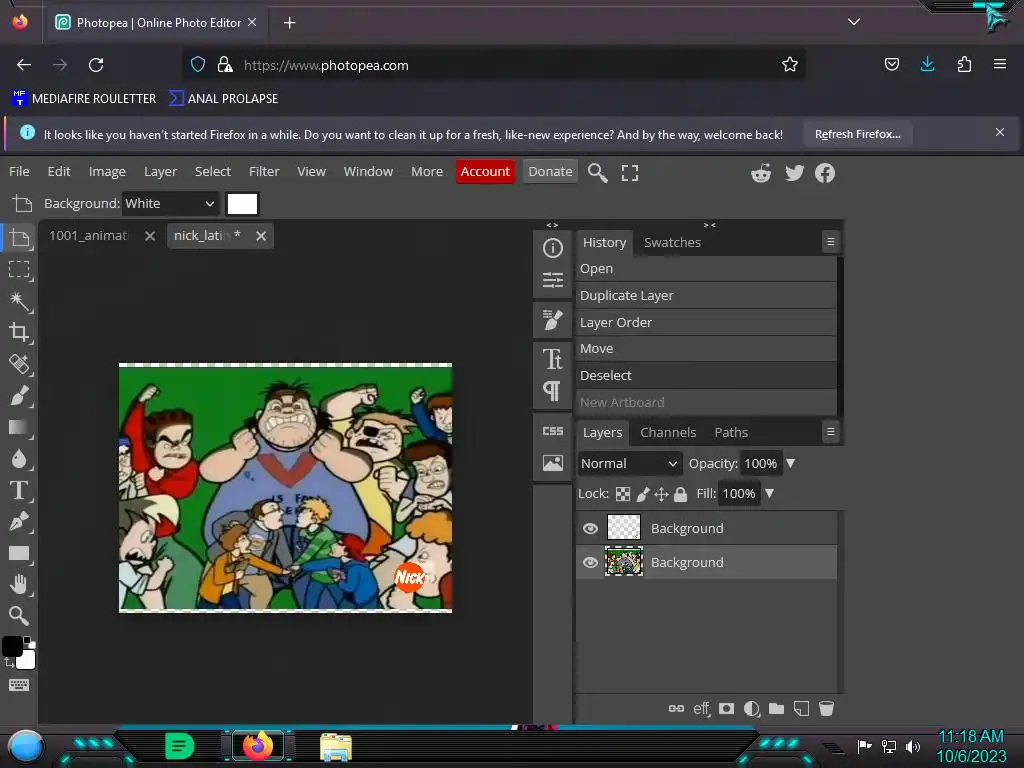The image size is (1024, 768).
Task: Select the Rectangle shape tool
Action: pos(19,554)
